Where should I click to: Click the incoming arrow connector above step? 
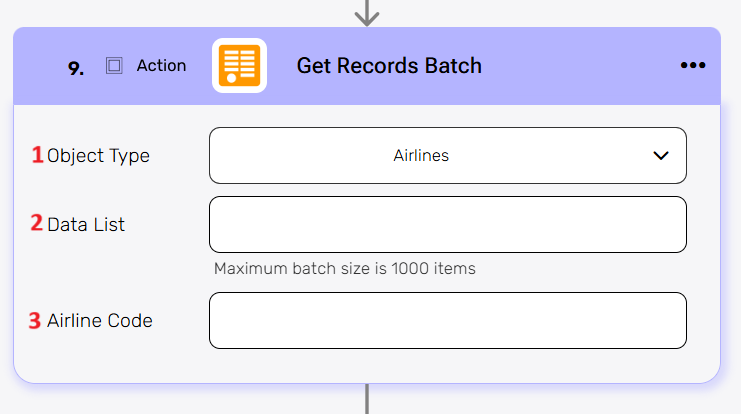(368, 12)
